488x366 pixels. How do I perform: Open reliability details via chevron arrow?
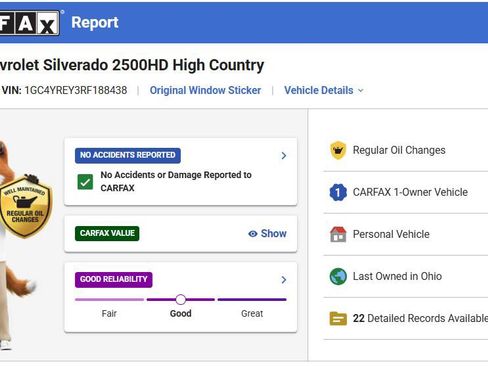pos(284,280)
